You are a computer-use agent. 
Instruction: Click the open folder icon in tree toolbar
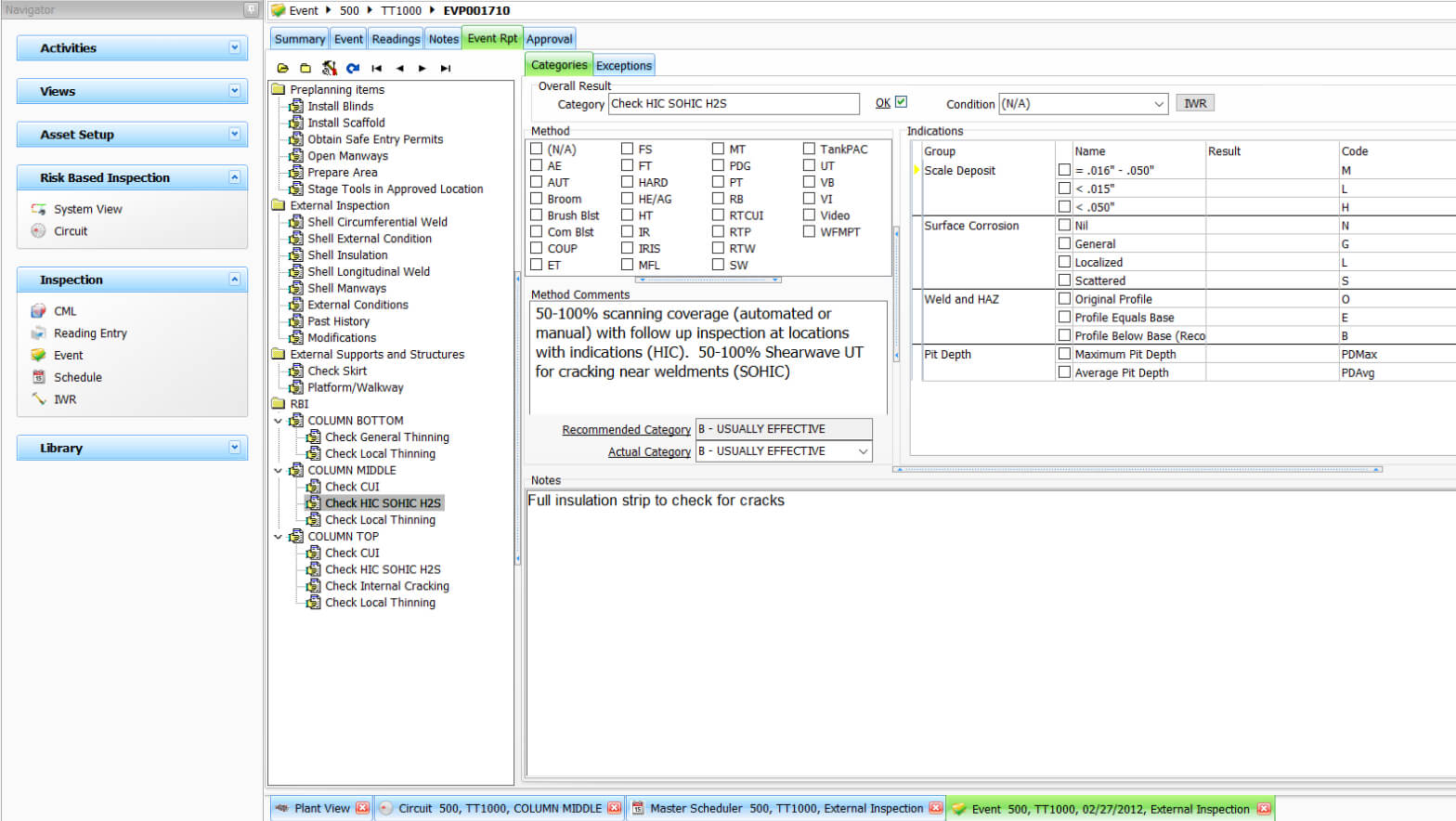click(282, 68)
